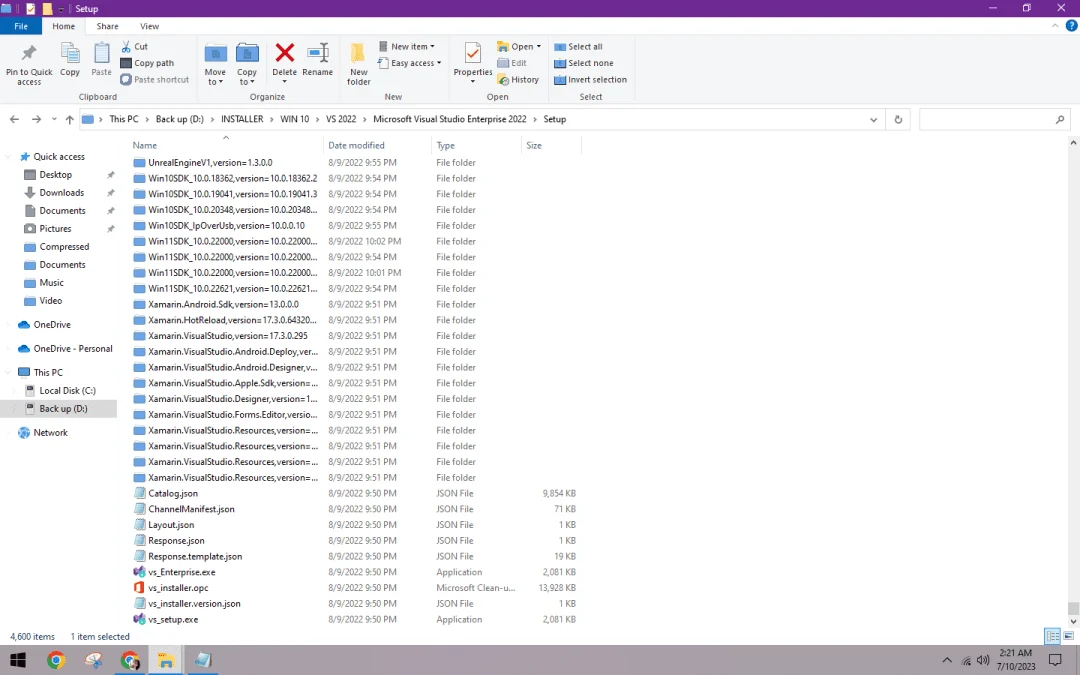Click the Forward navigation arrow

(x=37, y=119)
